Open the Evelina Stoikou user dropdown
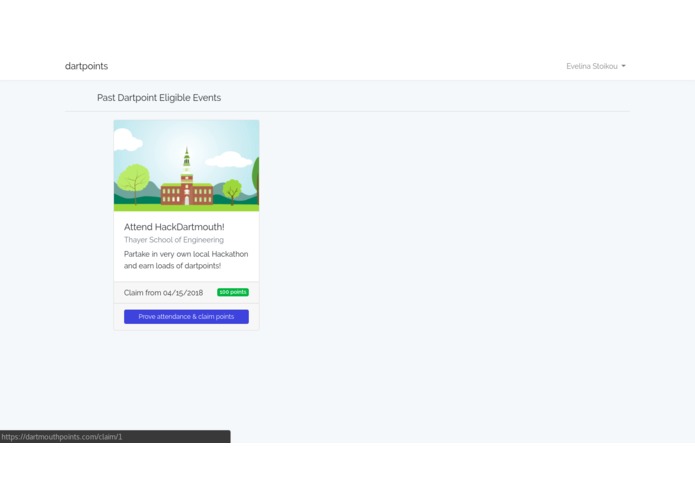Viewport: 695px width, 494px height. pos(596,66)
